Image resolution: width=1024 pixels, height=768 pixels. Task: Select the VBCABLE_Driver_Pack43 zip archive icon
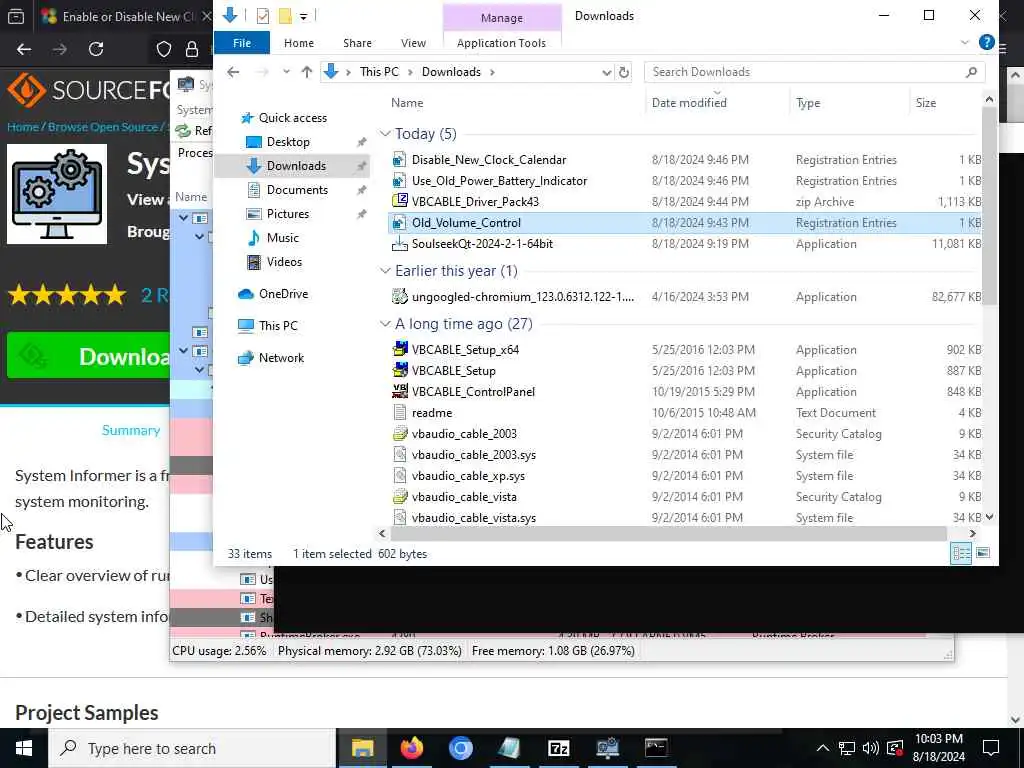click(399, 201)
